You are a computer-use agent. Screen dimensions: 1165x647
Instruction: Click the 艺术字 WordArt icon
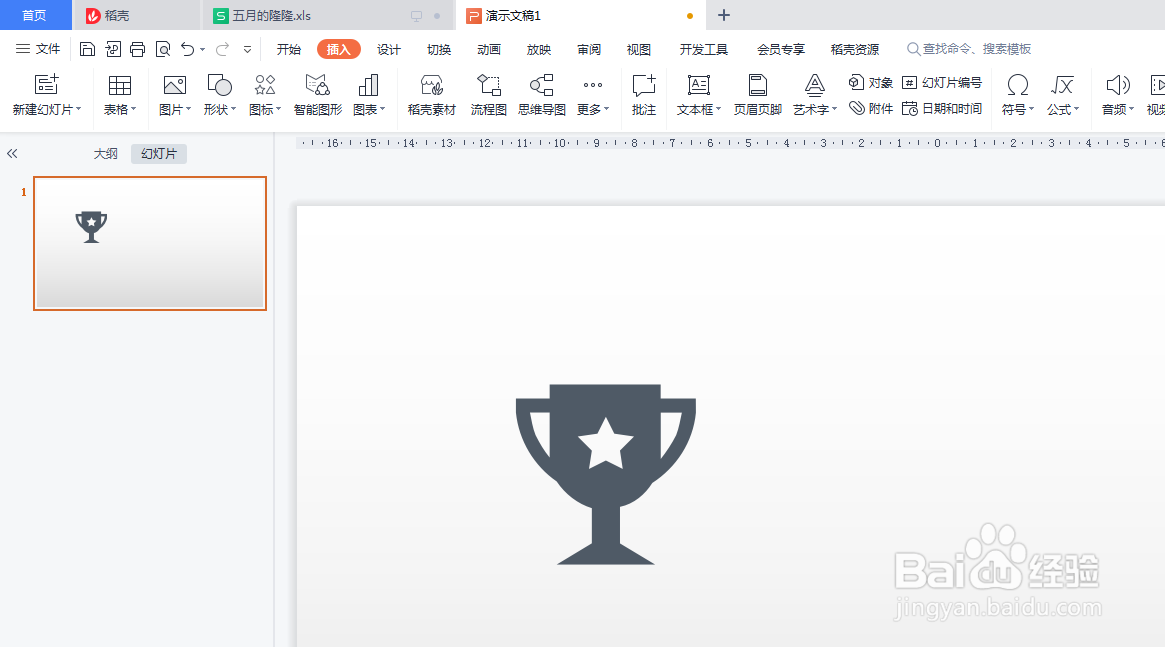coord(814,85)
